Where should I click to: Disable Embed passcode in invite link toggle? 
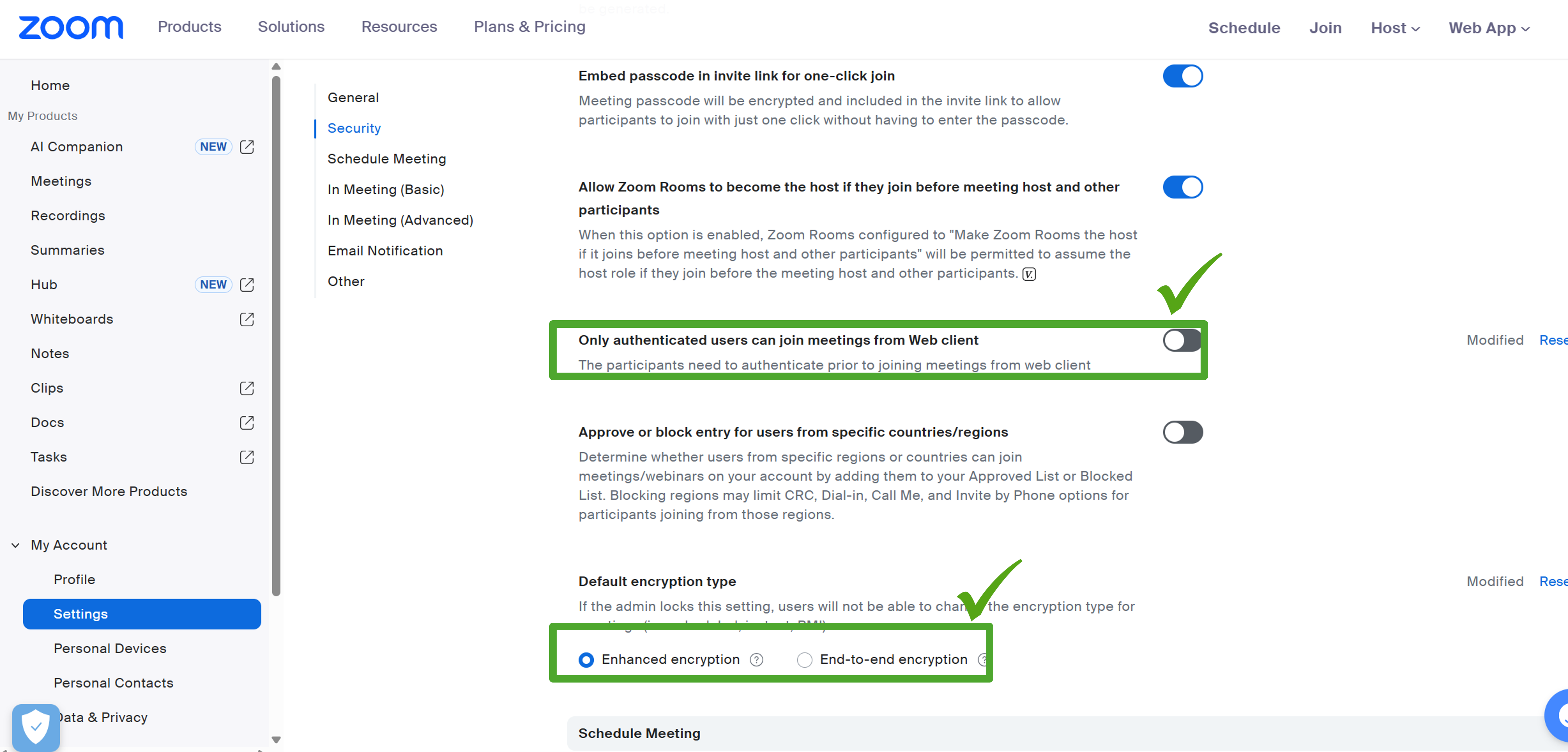(1182, 77)
